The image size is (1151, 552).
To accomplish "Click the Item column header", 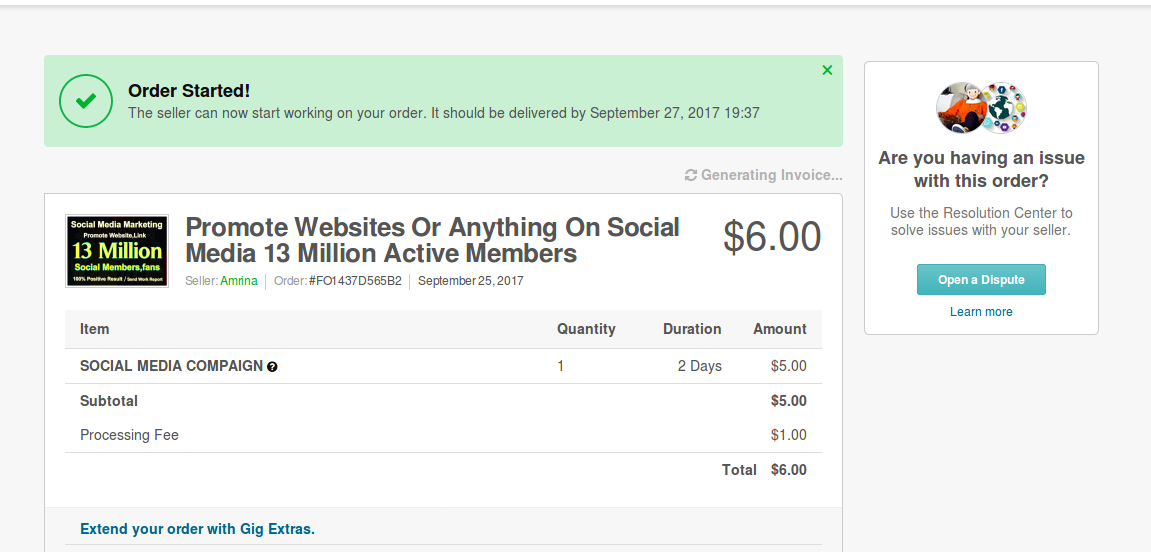I will (x=95, y=329).
